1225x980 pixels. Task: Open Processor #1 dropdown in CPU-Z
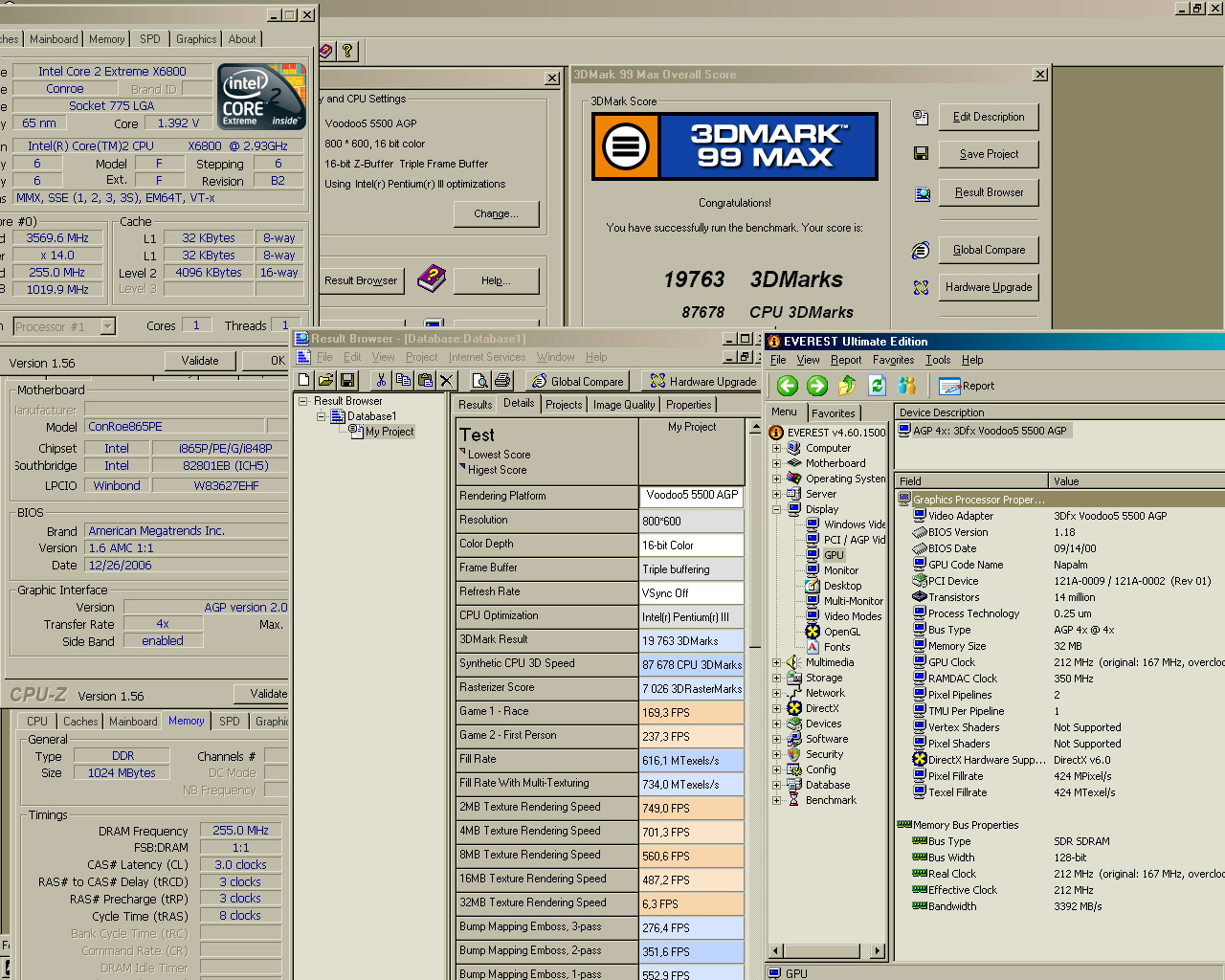[108, 326]
